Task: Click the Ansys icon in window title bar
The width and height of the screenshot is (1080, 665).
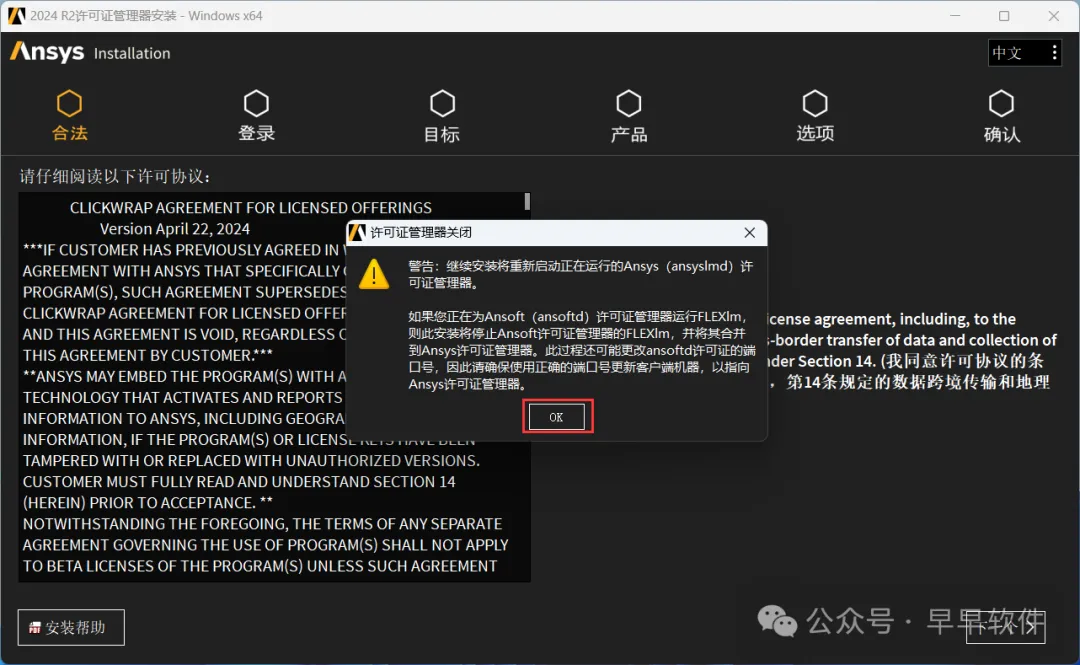Action: click(16, 15)
